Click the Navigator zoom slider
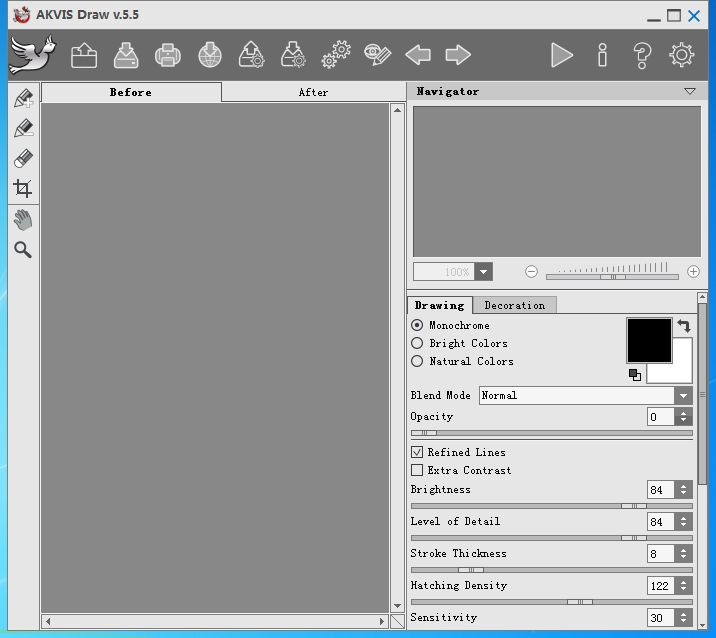This screenshot has width=716, height=638. 612,277
